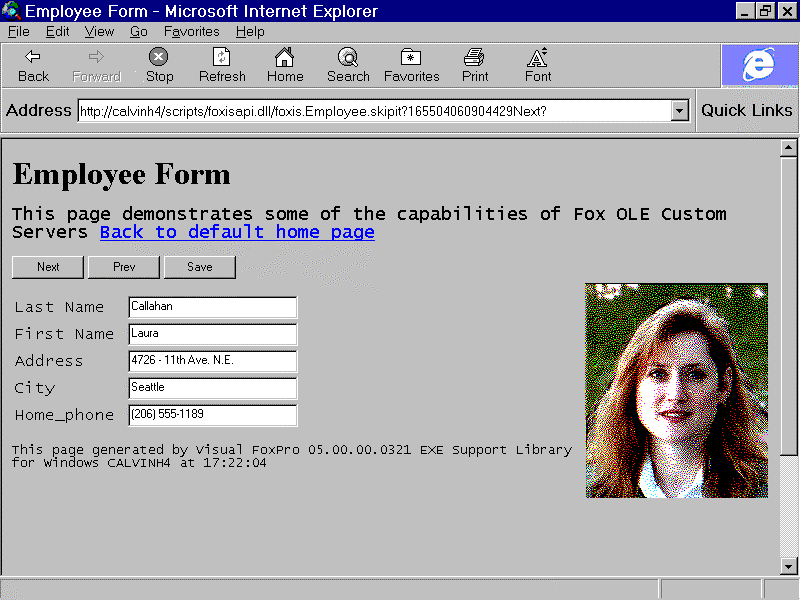Click into the Last Name field
800x600 pixels.
(212, 307)
